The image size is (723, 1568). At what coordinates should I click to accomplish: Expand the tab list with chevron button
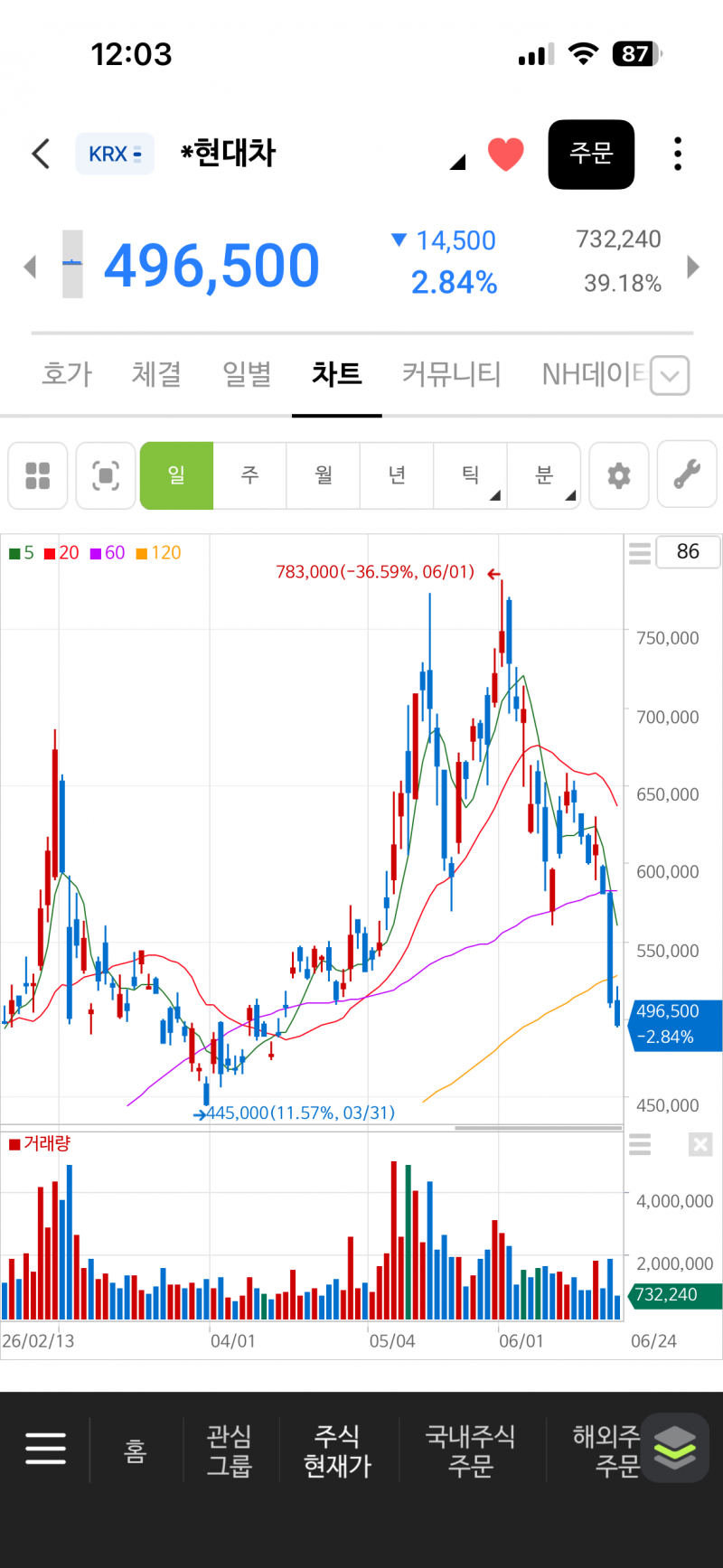[x=670, y=376]
